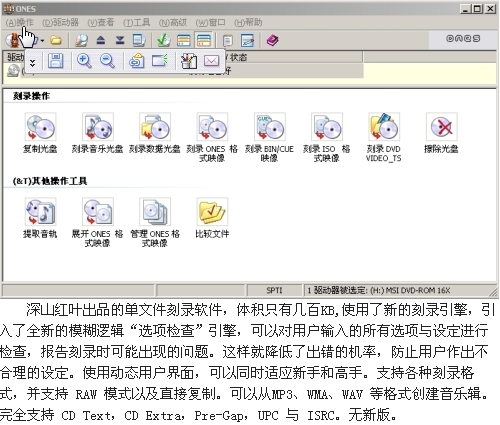Image resolution: width=500 pixels, height=425 pixels.
Task: Launch the 提取音轨 extract audio tracks tool
Action: click(x=40, y=218)
